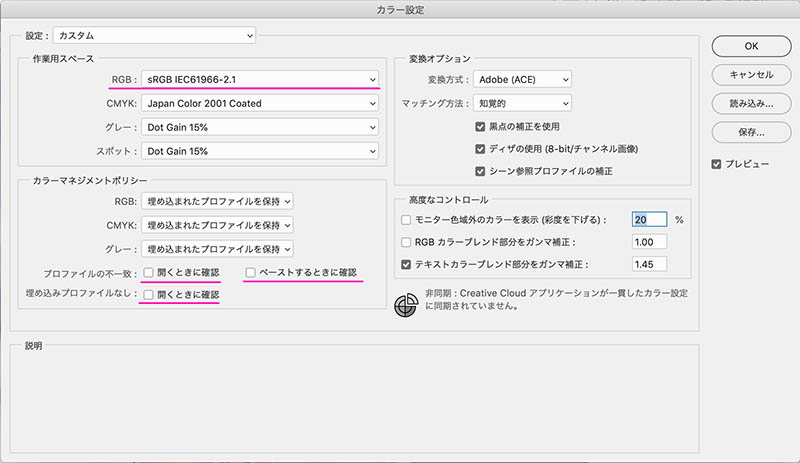800x463 pixels.
Task: Click the 作業用スペース section label
Action: tap(63, 59)
